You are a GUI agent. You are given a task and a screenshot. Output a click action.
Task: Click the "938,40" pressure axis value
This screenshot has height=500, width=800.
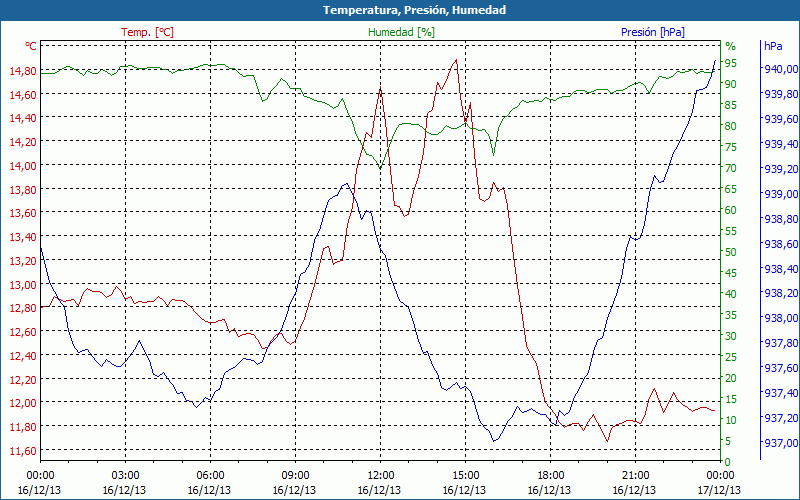click(780, 269)
